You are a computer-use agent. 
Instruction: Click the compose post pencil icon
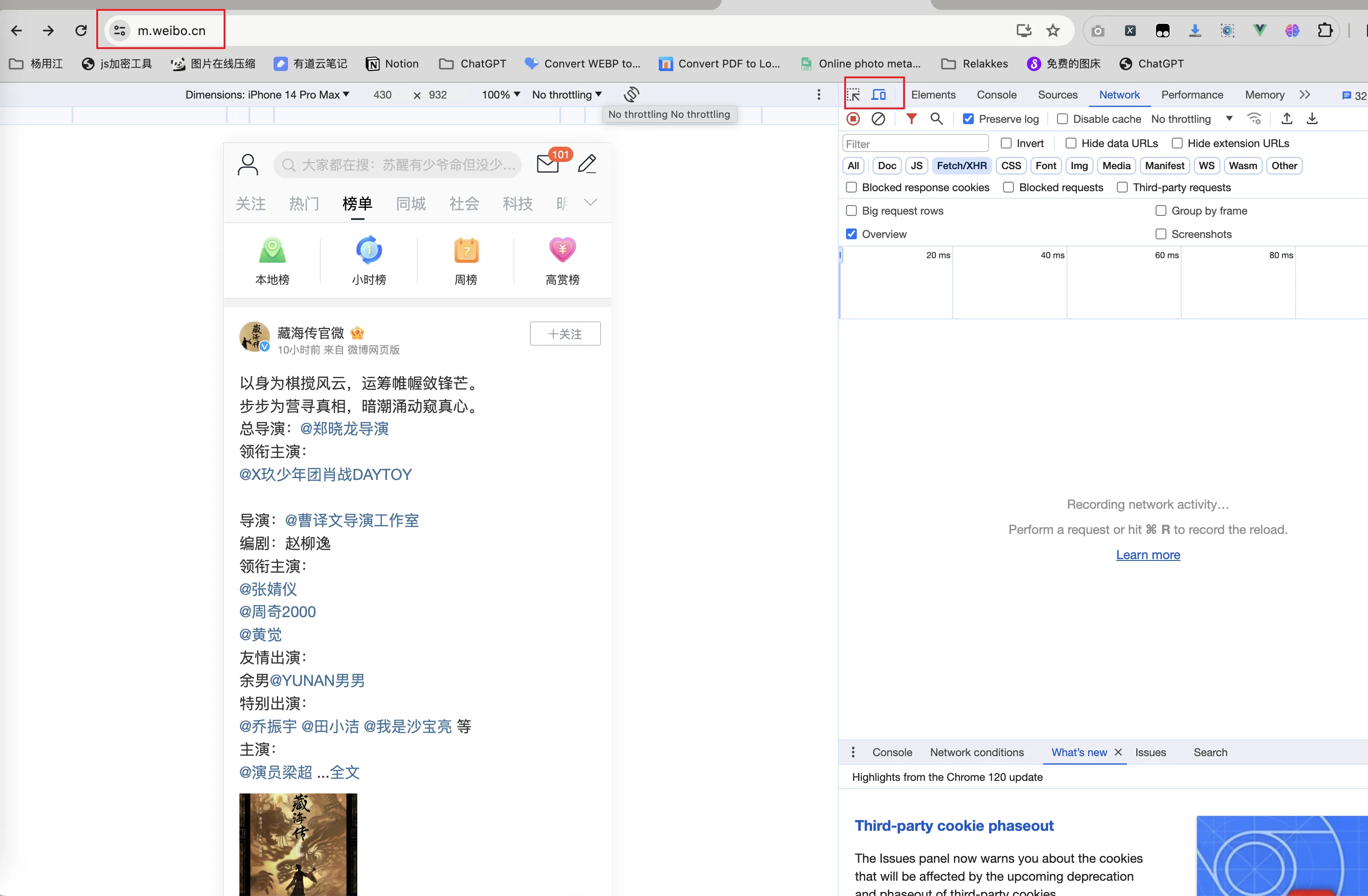(587, 164)
